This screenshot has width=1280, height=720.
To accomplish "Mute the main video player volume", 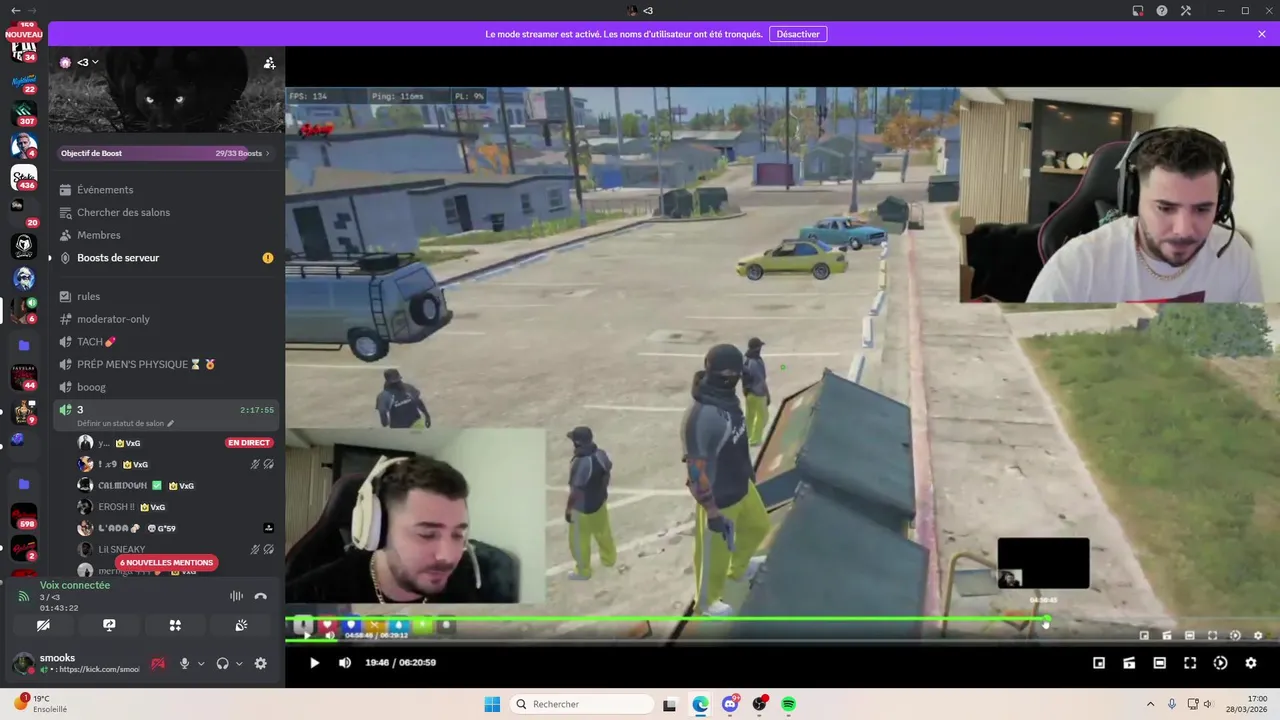I will point(345,662).
